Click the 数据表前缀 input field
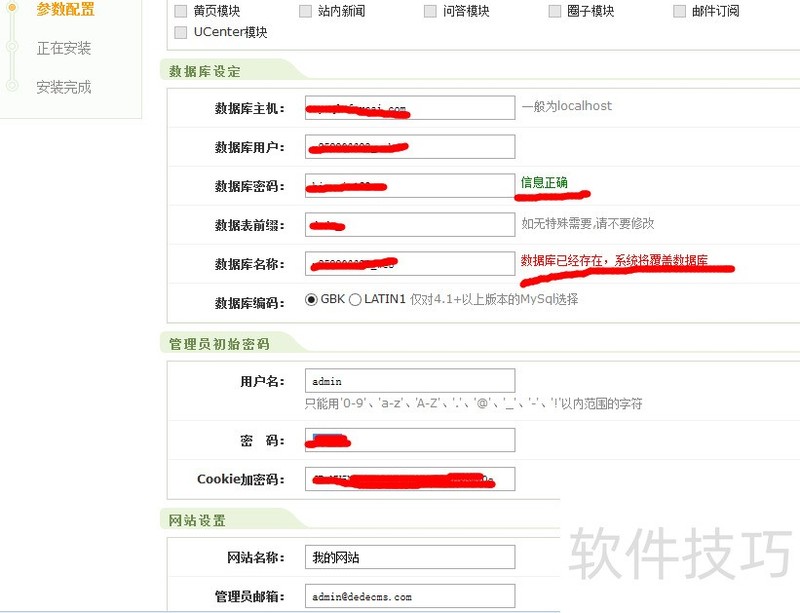 coord(410,225)
